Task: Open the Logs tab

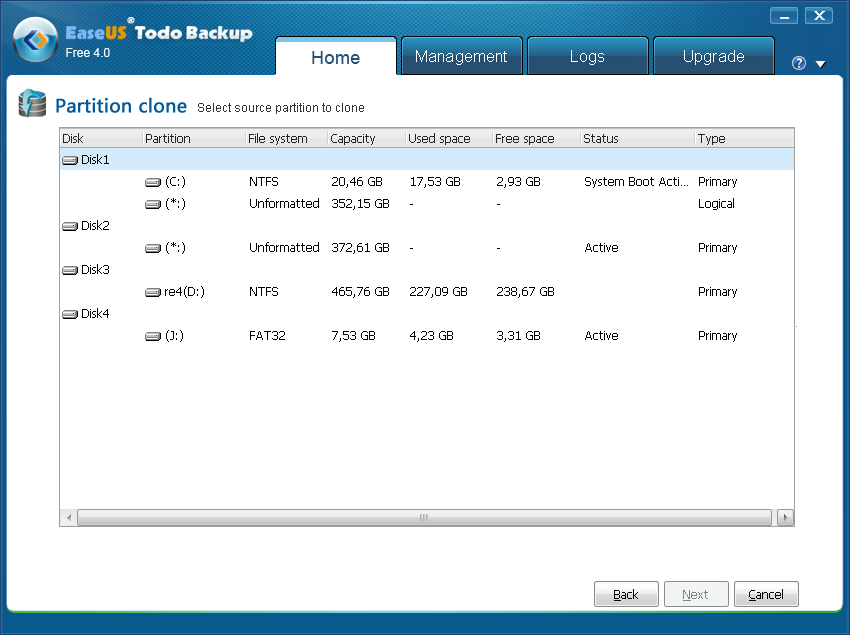Action: coord(587,56)
